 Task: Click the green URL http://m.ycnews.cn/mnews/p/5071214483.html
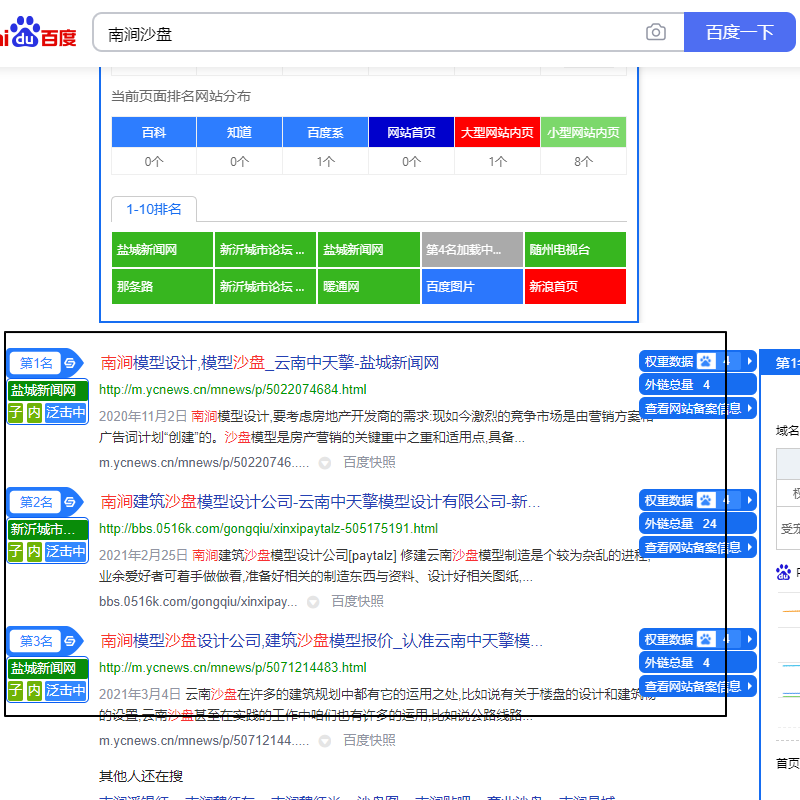click(x=233, y=668)
